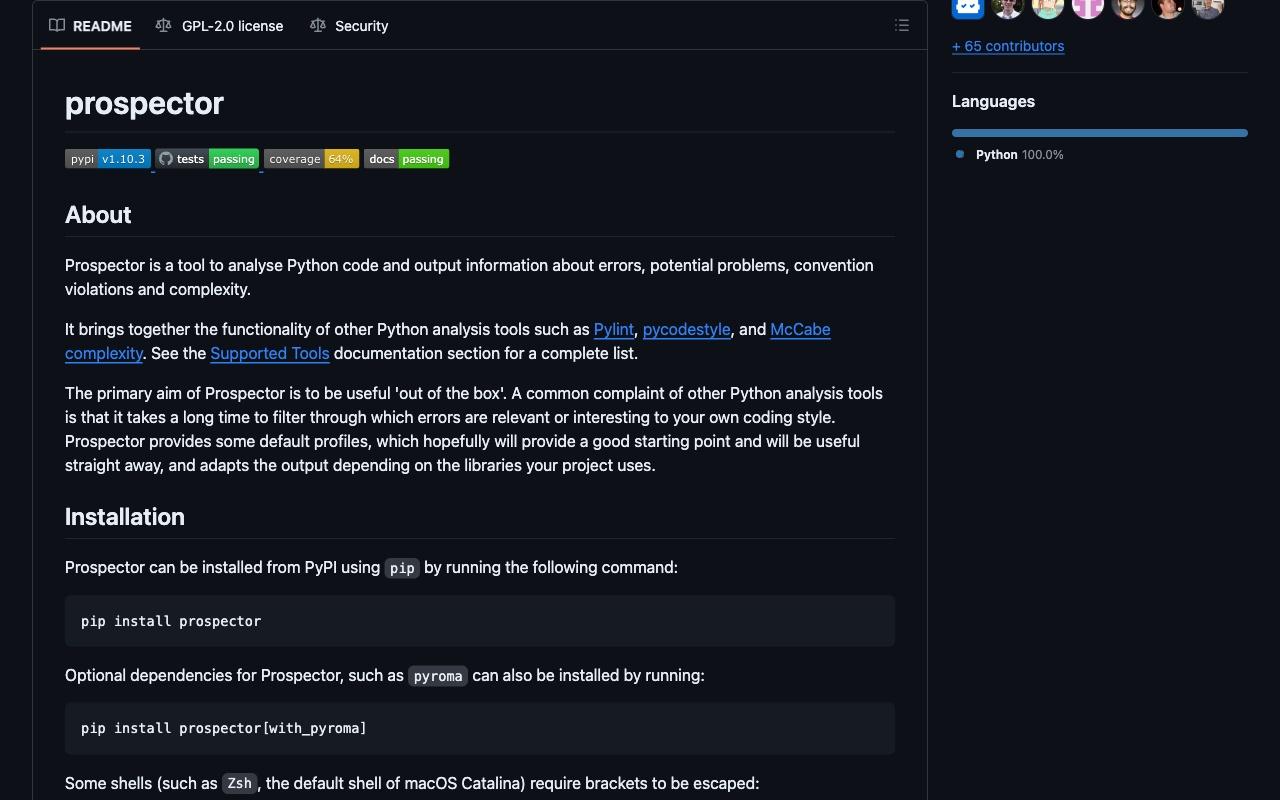Click the book icon beside README
This screenshot has height=800, width=1280.
pyautogui.click(x=57, y=26)
